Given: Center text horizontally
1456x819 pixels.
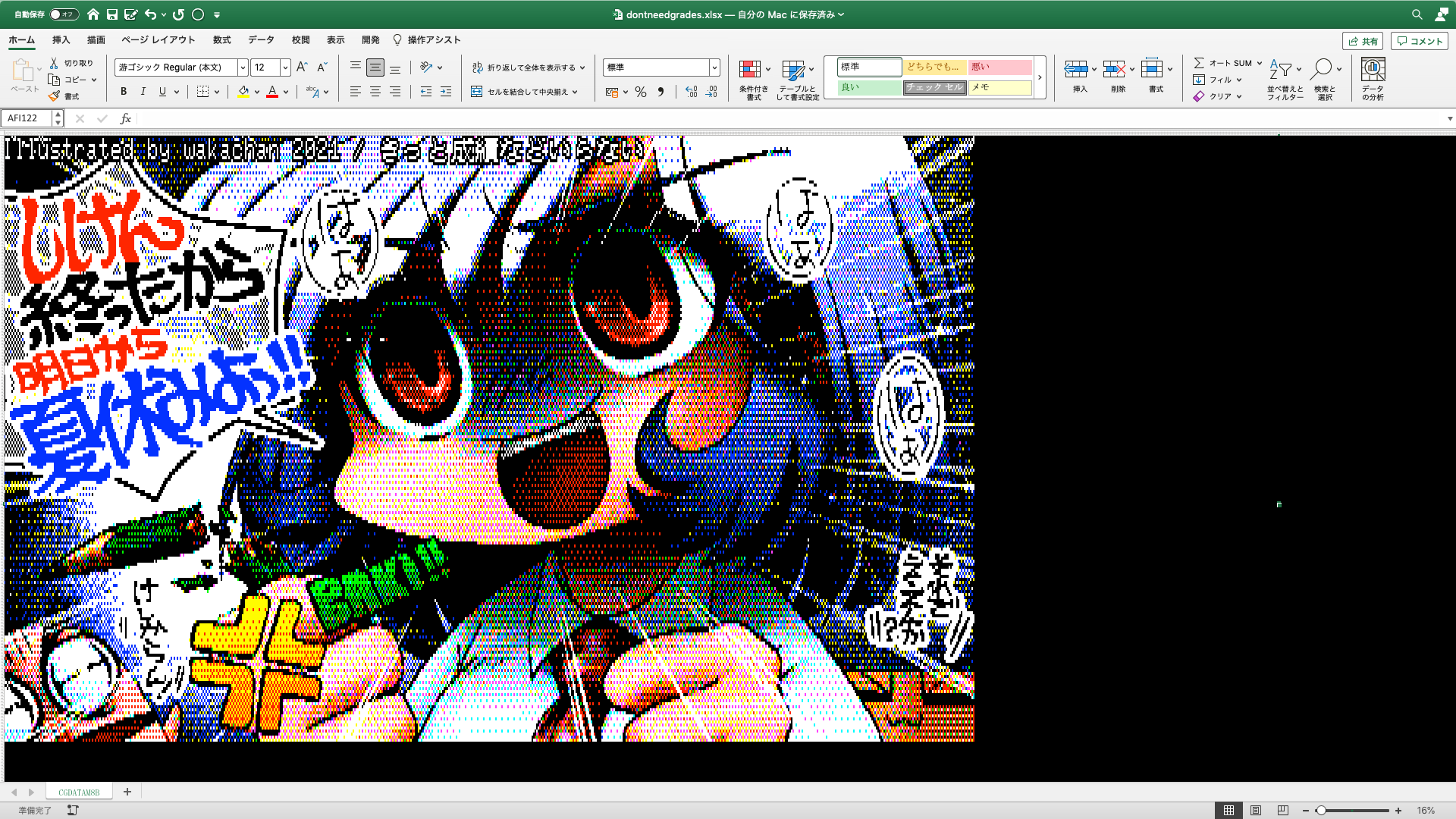Looking at the screenshot, I should [375, 92].
